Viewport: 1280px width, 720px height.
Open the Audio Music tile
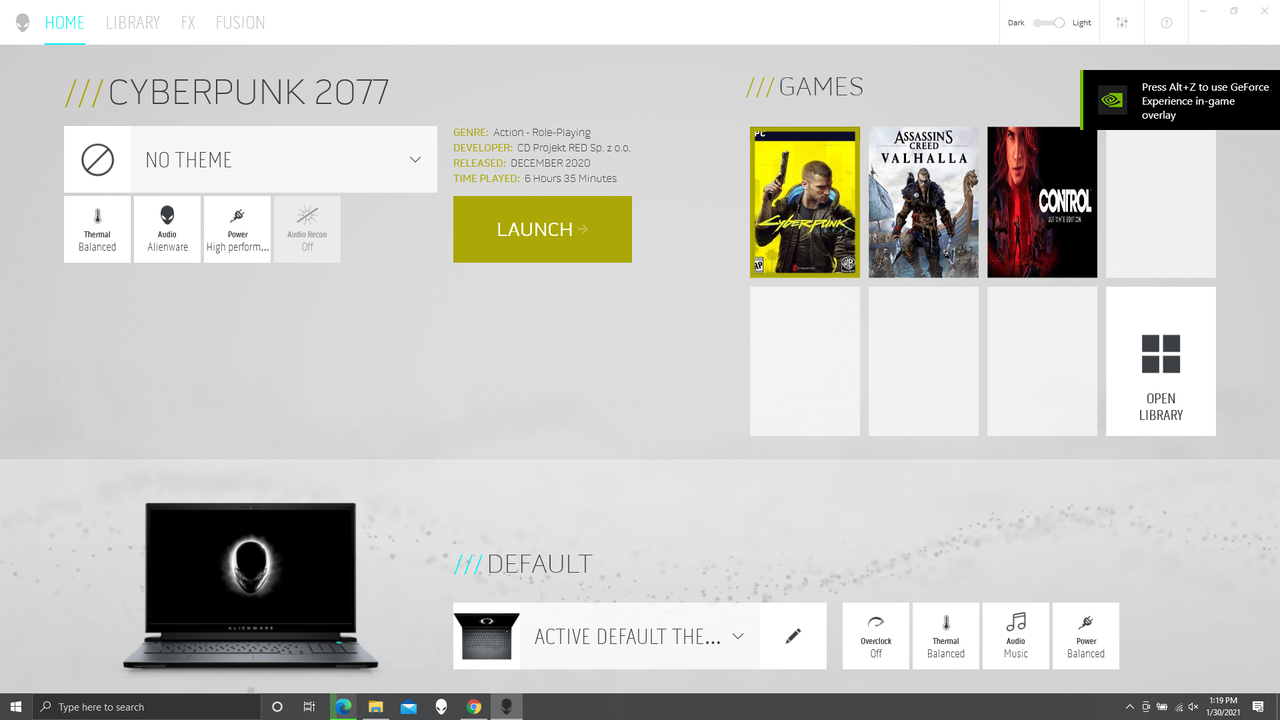pyautogui.click(x=1016, y=636)
